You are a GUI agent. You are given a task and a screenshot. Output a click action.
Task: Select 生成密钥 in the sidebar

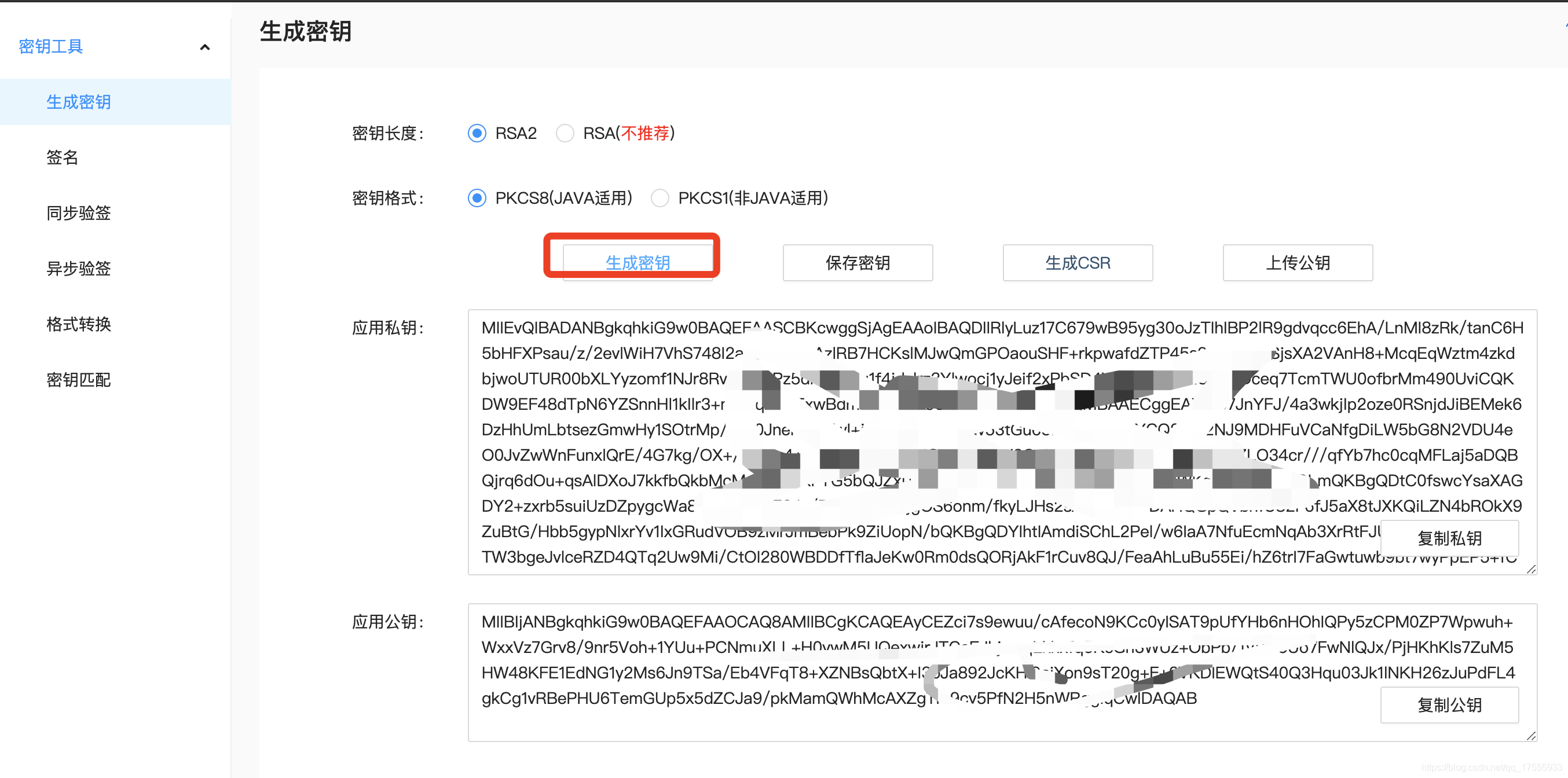tap(115, 102)
